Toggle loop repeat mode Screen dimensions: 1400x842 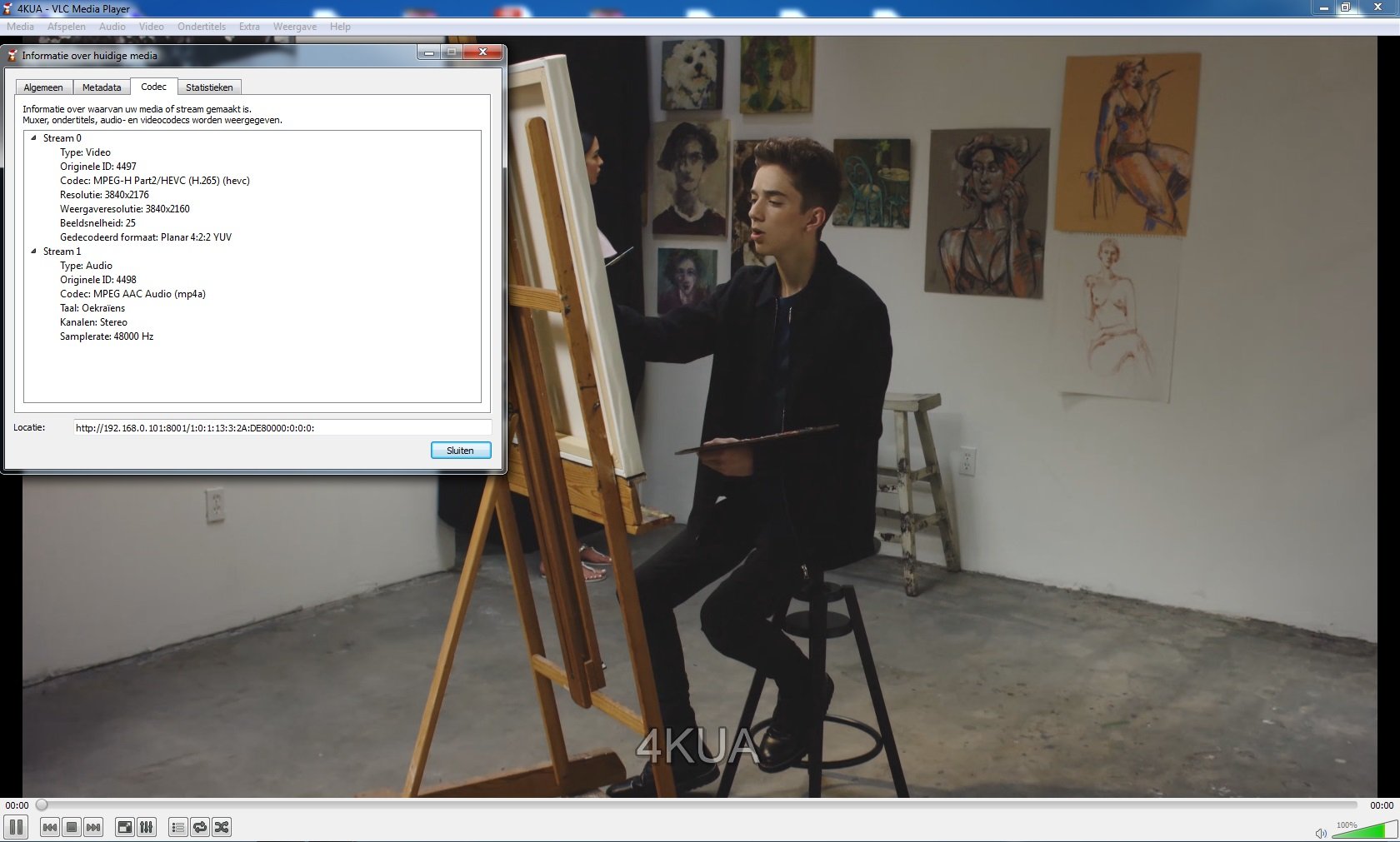(x=200, y=827)
